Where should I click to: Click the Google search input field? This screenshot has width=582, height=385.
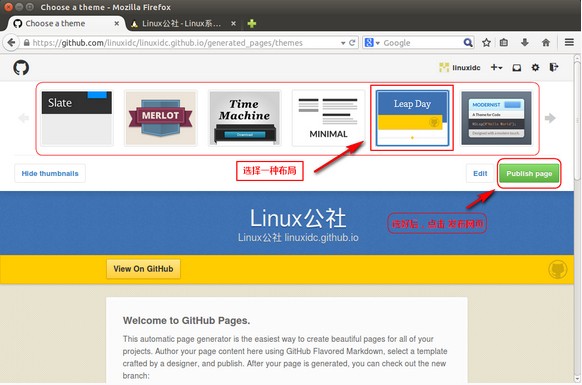pos(422,43)
